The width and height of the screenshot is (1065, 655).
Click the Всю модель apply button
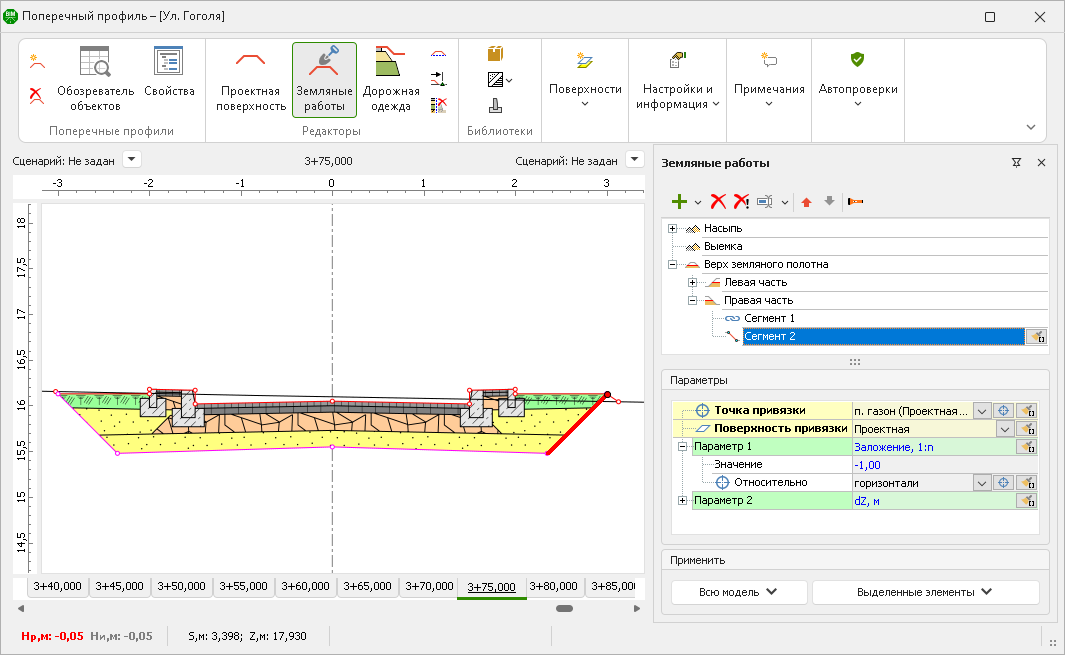click(x=738, y=592)
